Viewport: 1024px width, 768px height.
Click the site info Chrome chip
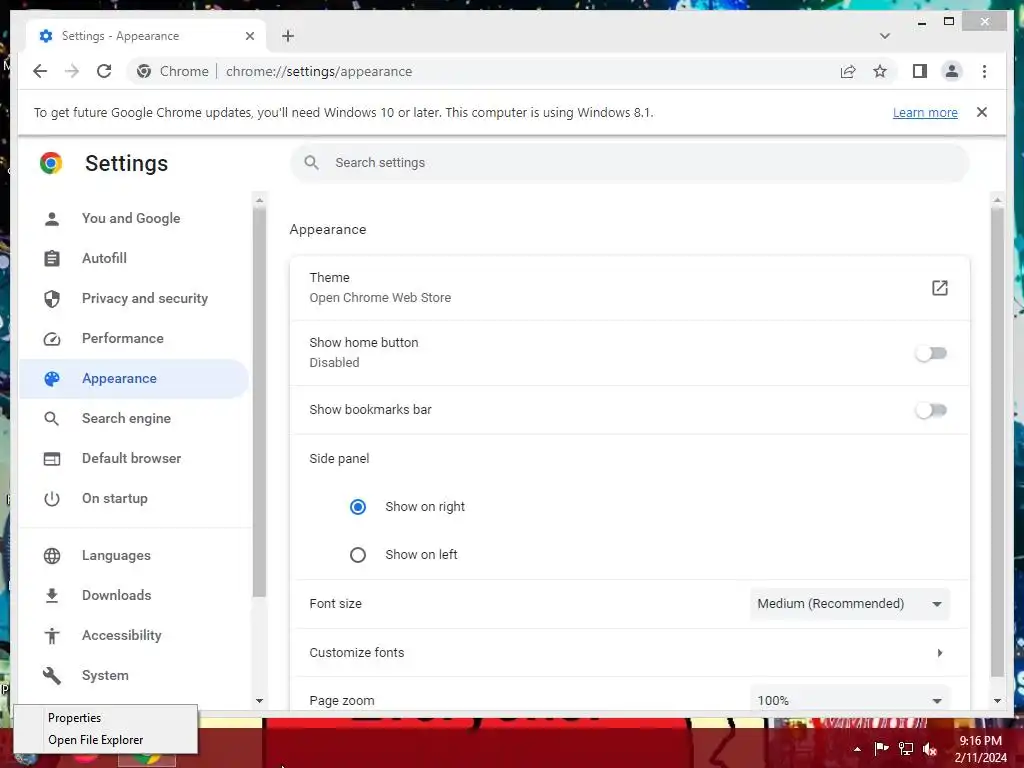(172, 71)
